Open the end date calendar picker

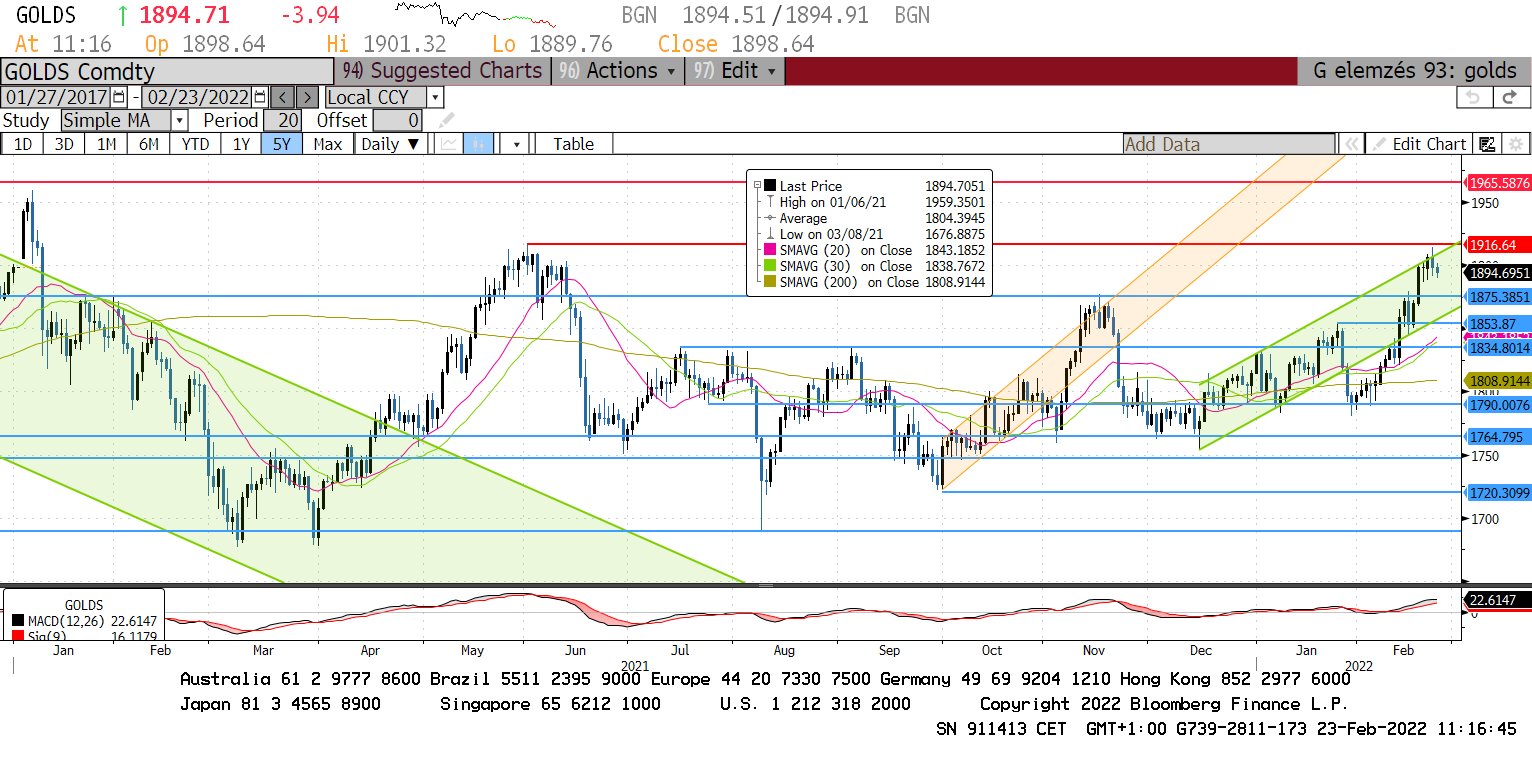260,97
